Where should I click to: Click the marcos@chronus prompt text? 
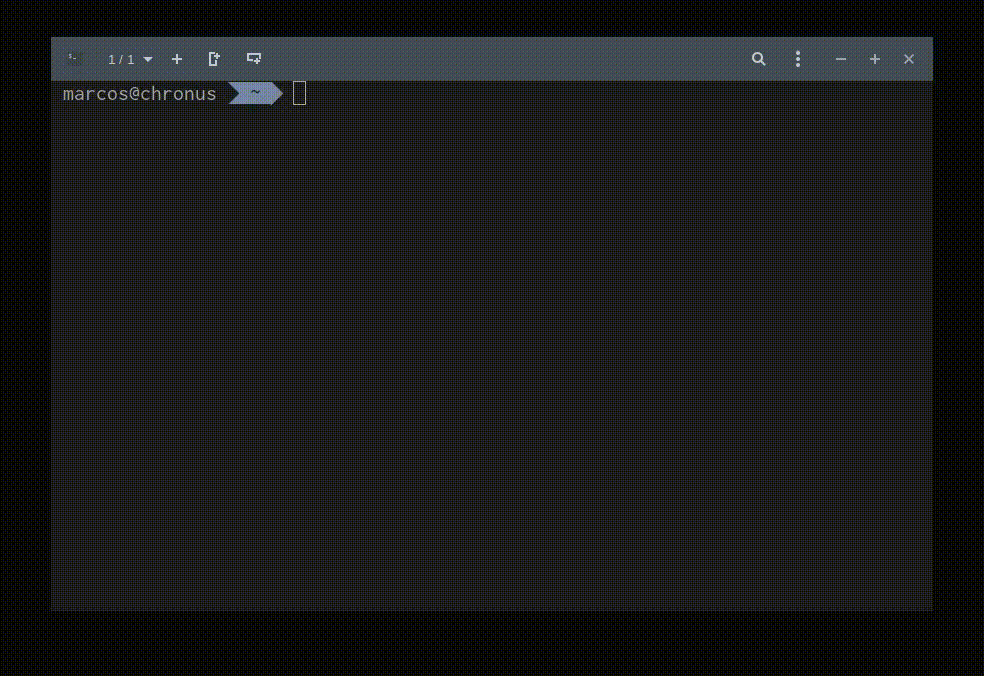click(x=139, y=94)
